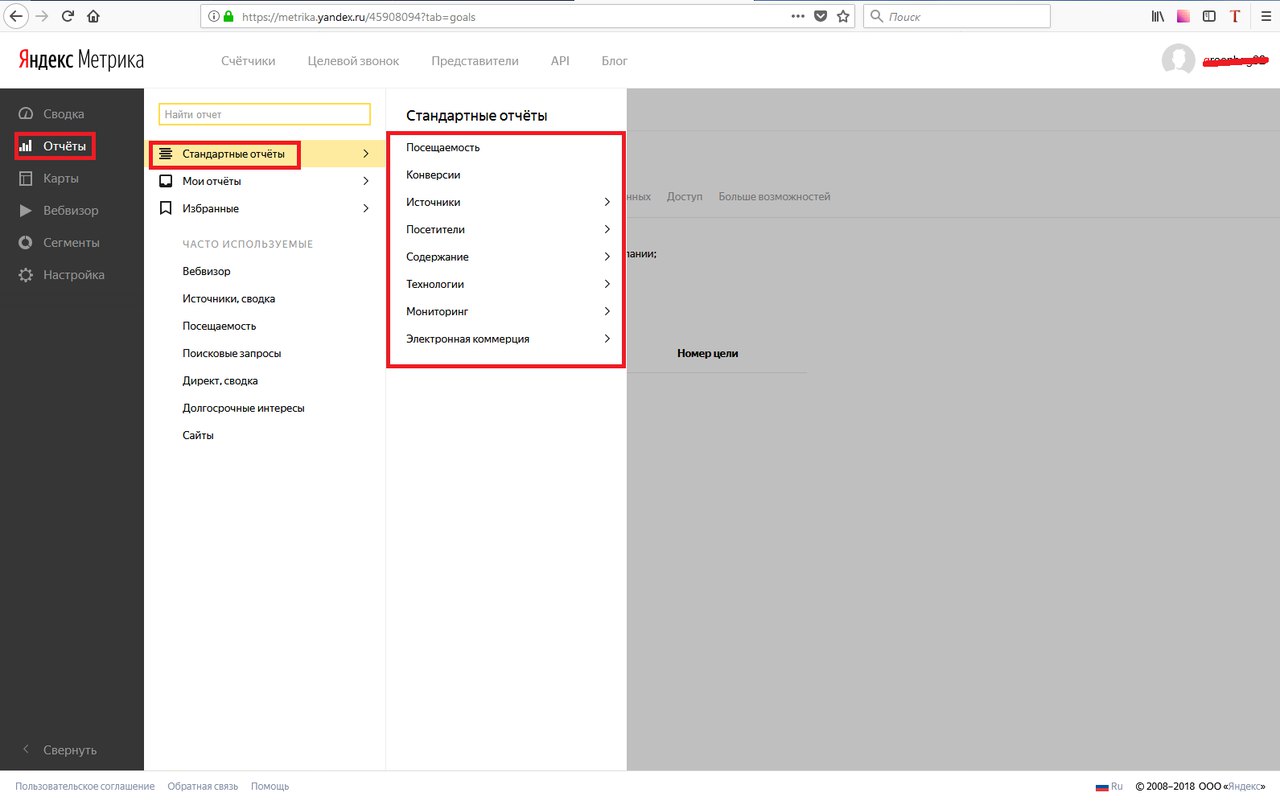
Task: Expand Электронная коммерция report group
Action: click(508, 339)
